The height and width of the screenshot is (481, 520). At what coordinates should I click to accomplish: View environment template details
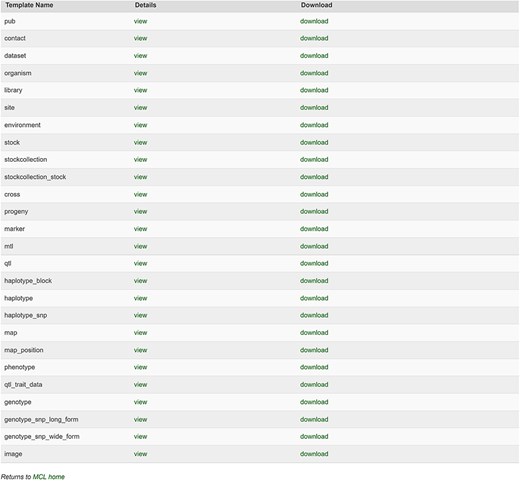(x=140, y=125)
